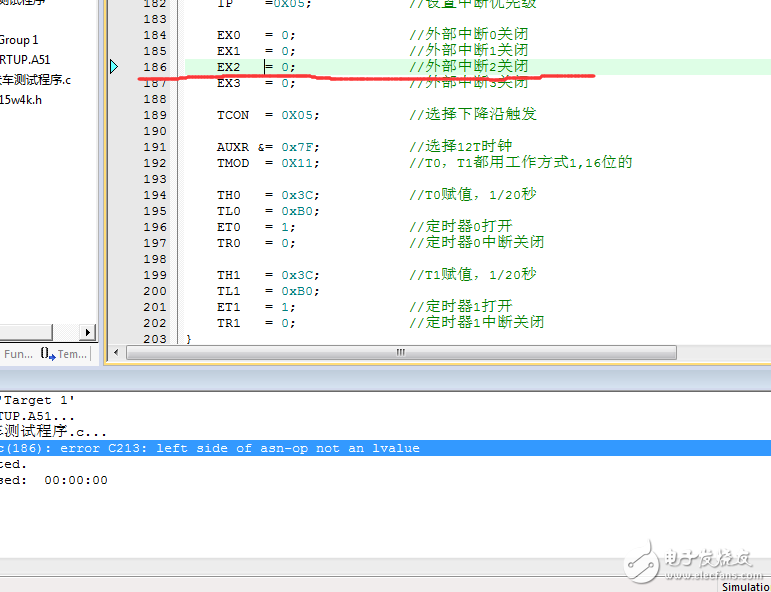Click the comment 选择下降沿触发

click(x=473, y=115)
